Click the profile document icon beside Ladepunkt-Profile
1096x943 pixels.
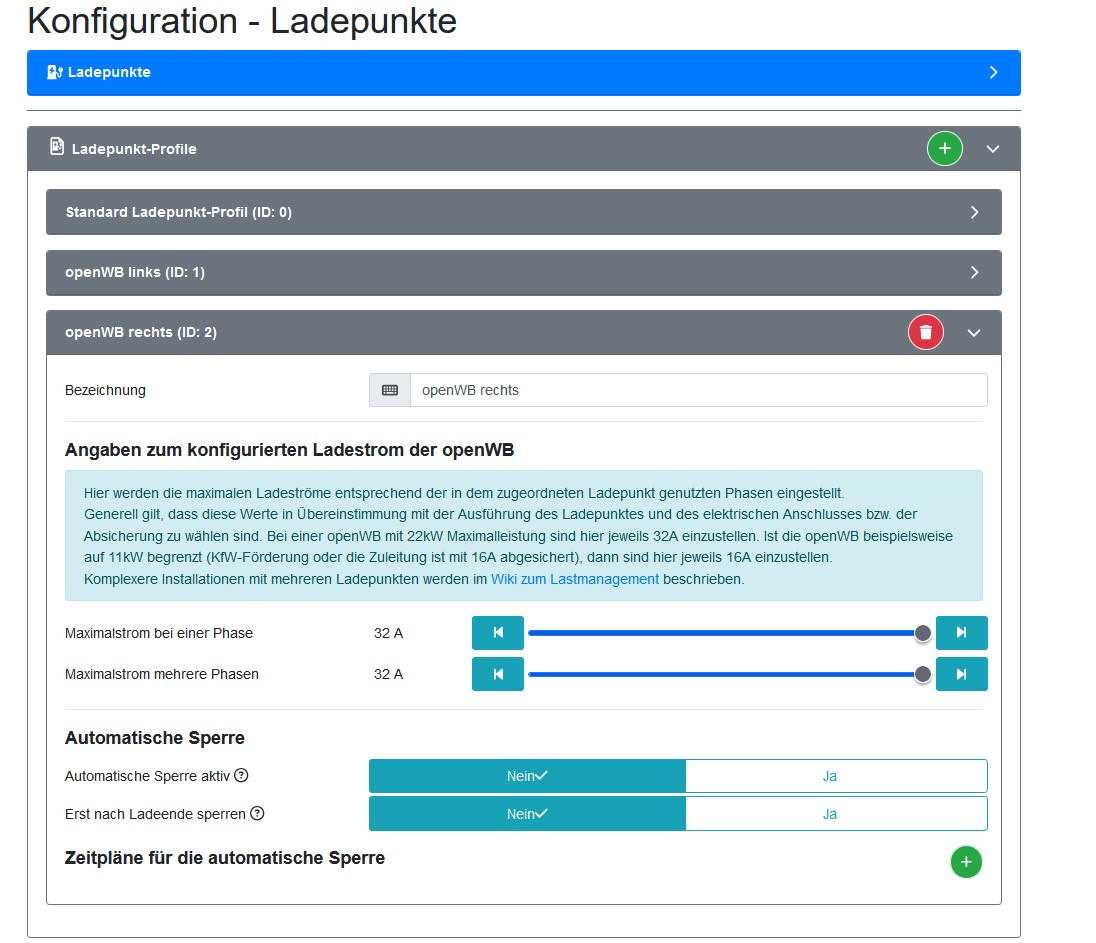[57, 146]
